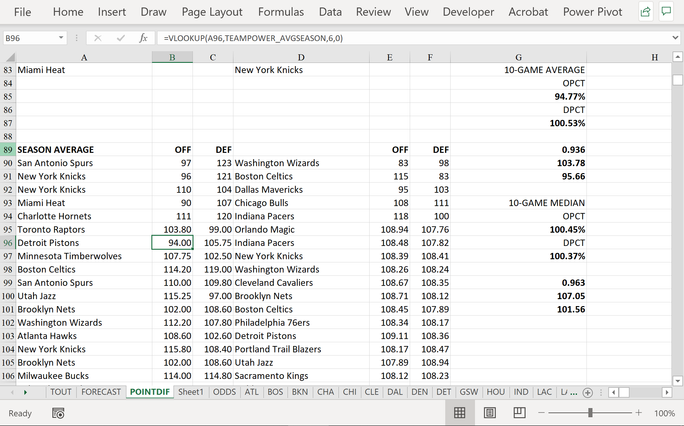
Task: Expand the formula bar with the chevron
Action: 676,38
